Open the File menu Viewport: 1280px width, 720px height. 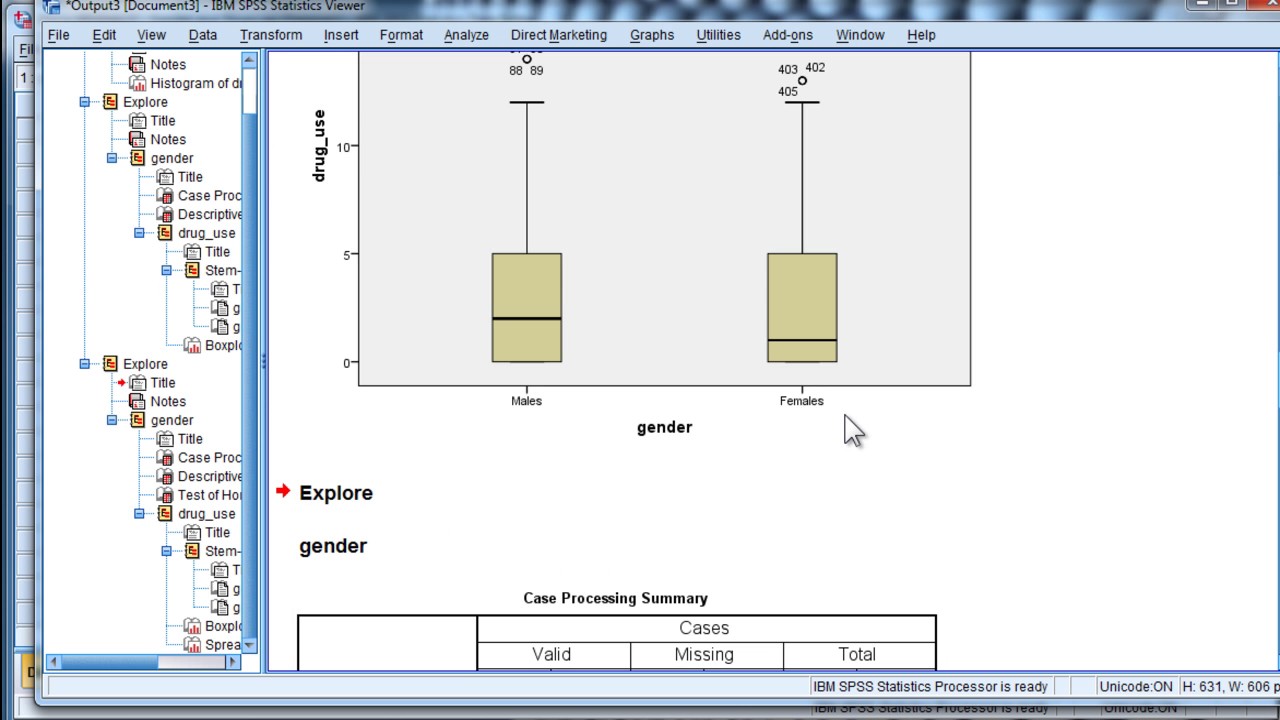coord(58,35)
